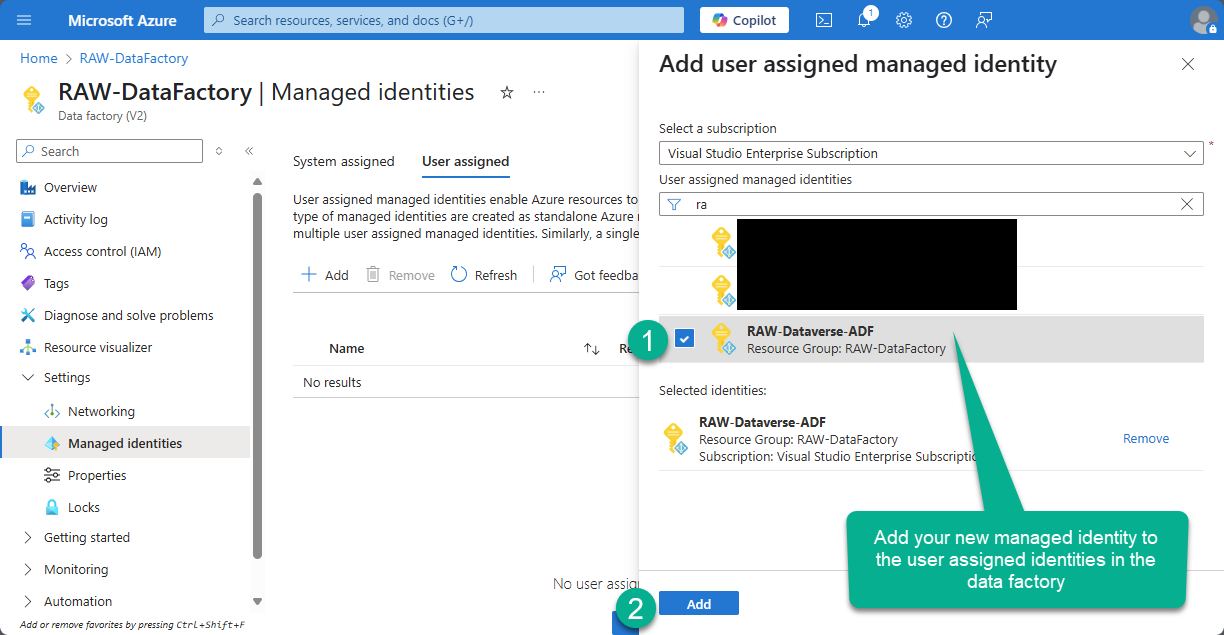
Task: Click the blue Add button in the panel
Action: (x=699, y=604)
